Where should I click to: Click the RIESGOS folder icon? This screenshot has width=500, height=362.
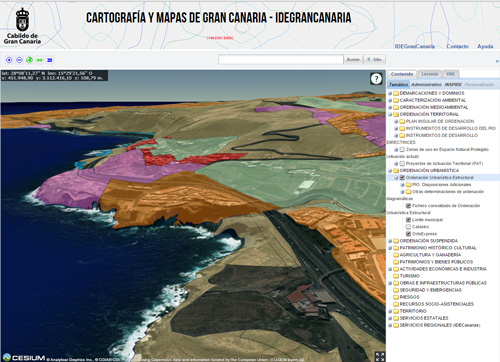(396, 297)
